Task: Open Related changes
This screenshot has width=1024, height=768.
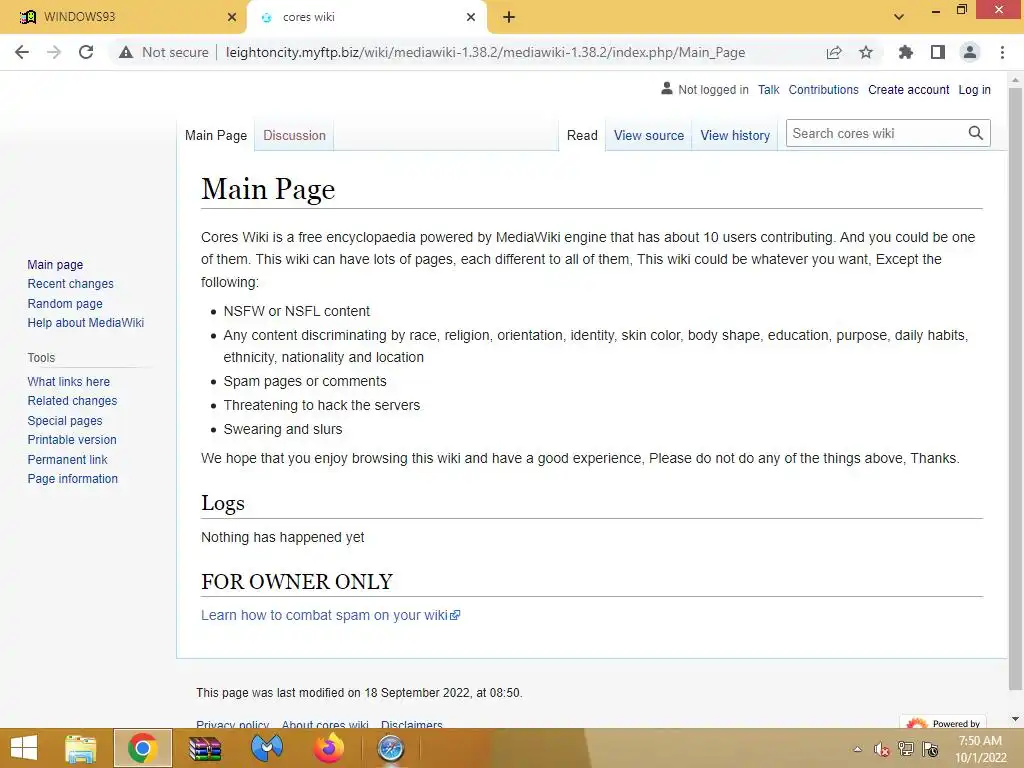Action: [x=72, y=401]
